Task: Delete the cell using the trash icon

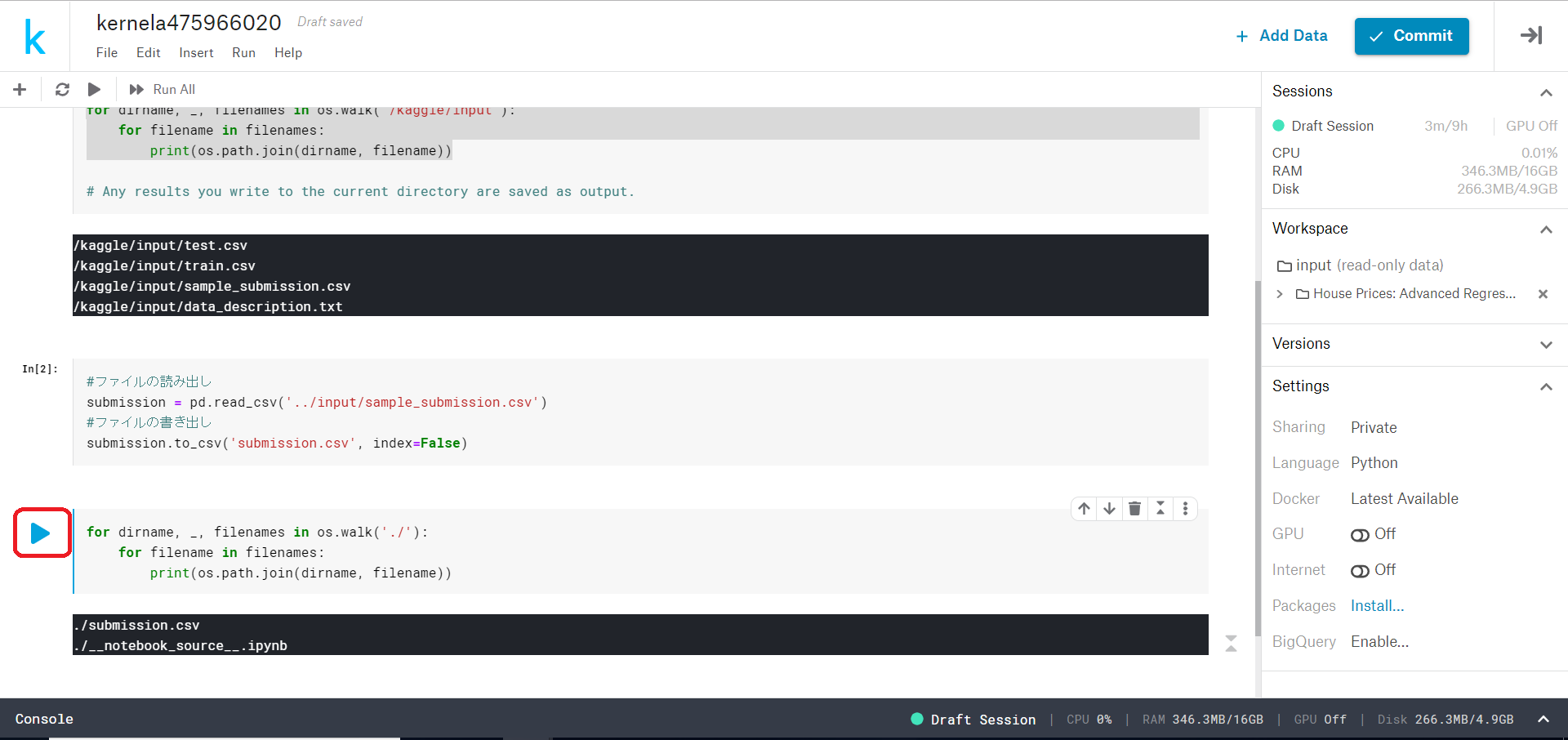Action: [1134, 508]
